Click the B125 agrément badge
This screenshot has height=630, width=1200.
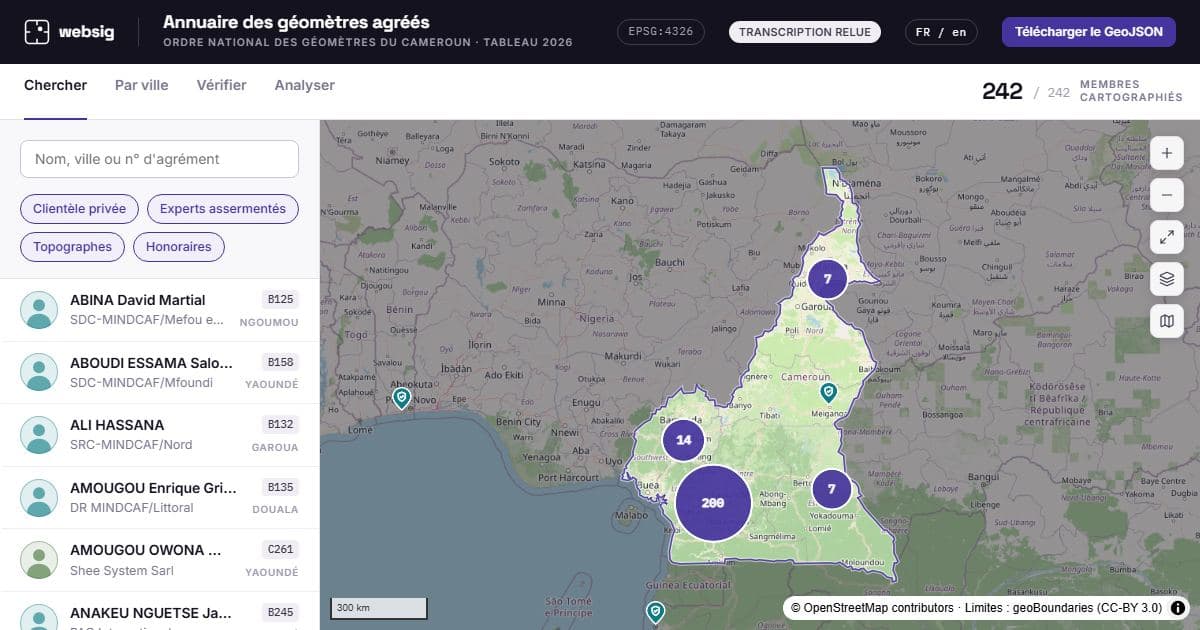[x=280, y=299]
